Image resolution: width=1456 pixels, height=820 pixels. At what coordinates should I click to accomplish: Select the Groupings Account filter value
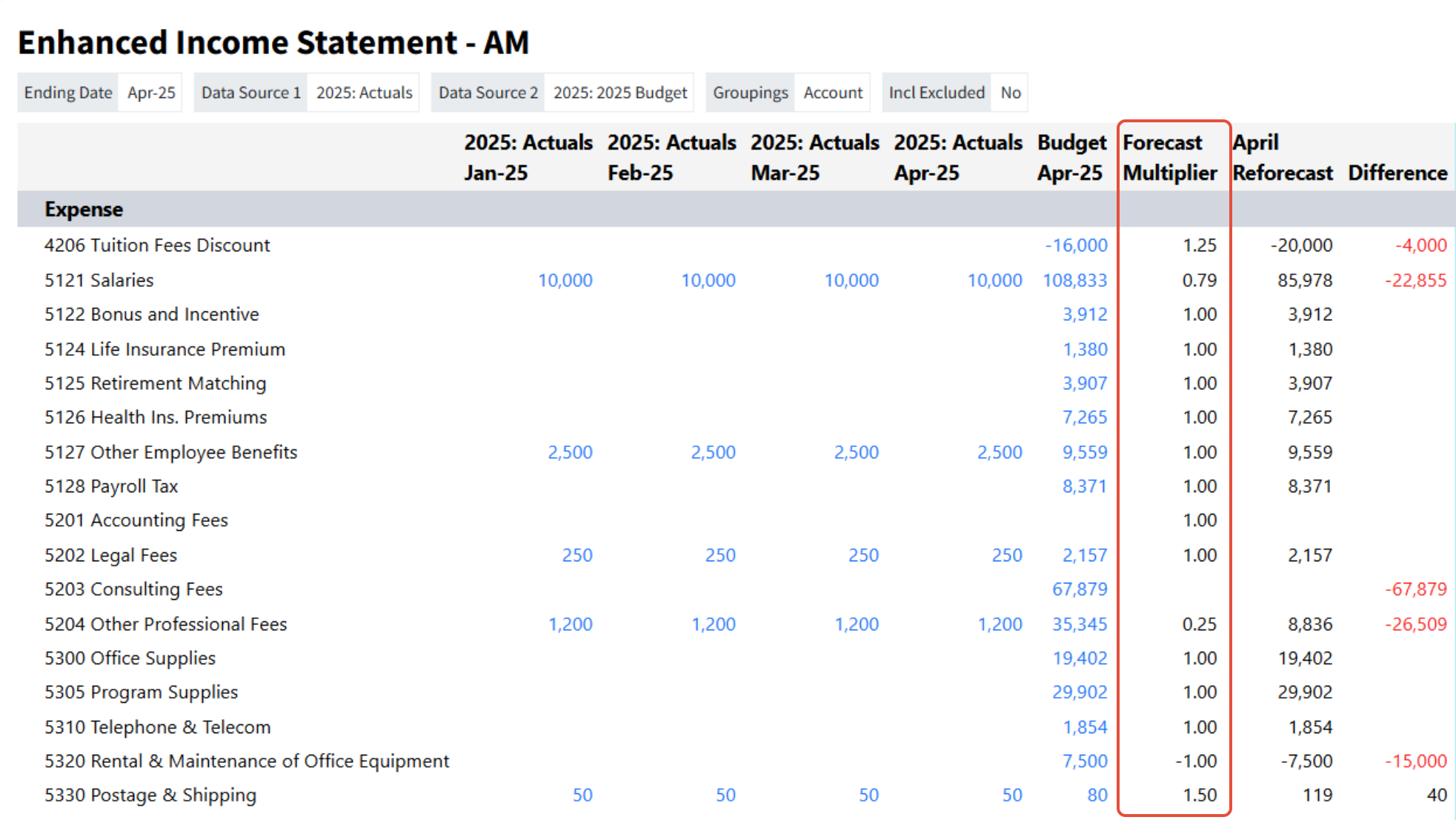832,93
